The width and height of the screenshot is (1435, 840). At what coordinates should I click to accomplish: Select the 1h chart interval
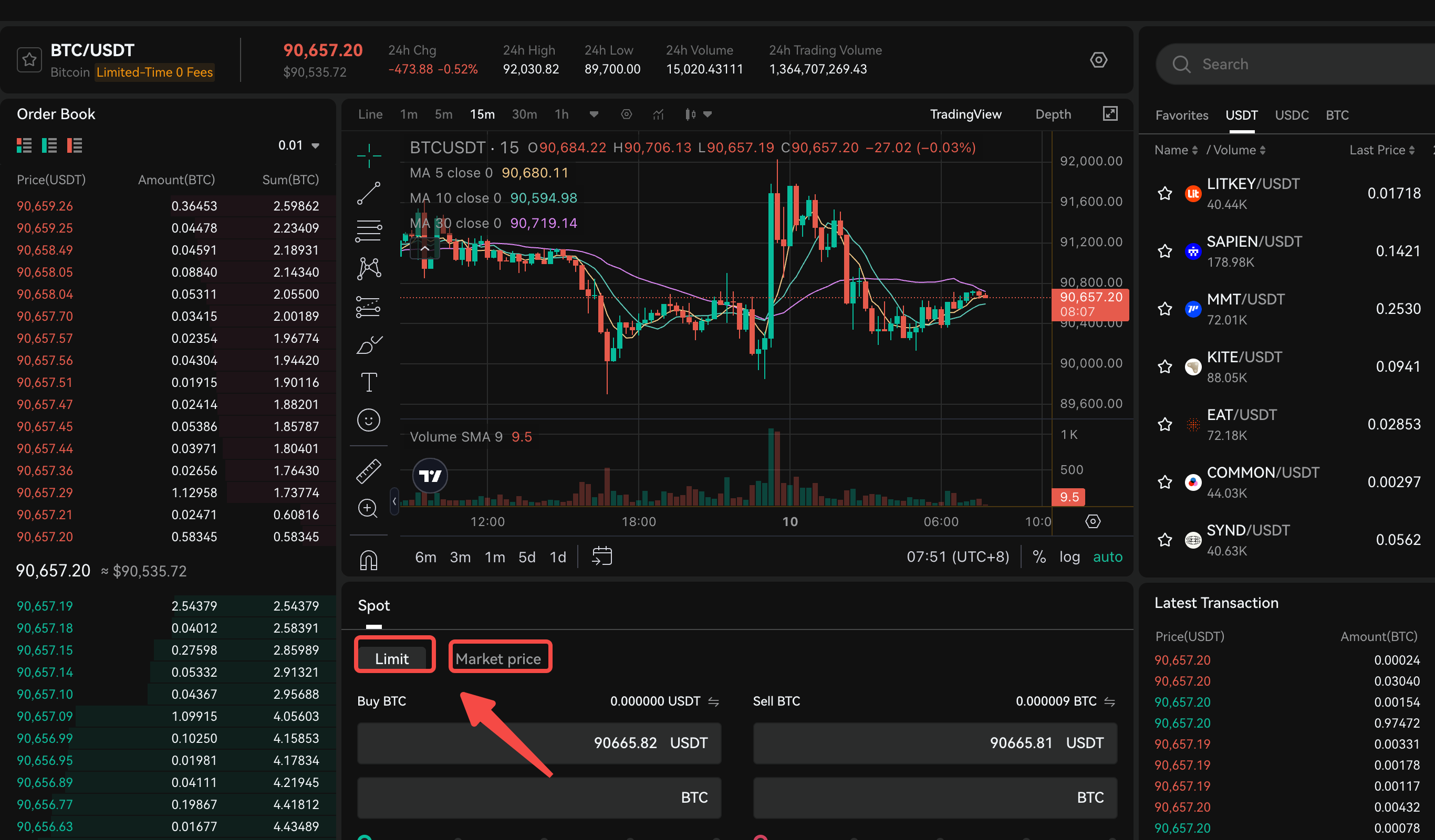561,114
